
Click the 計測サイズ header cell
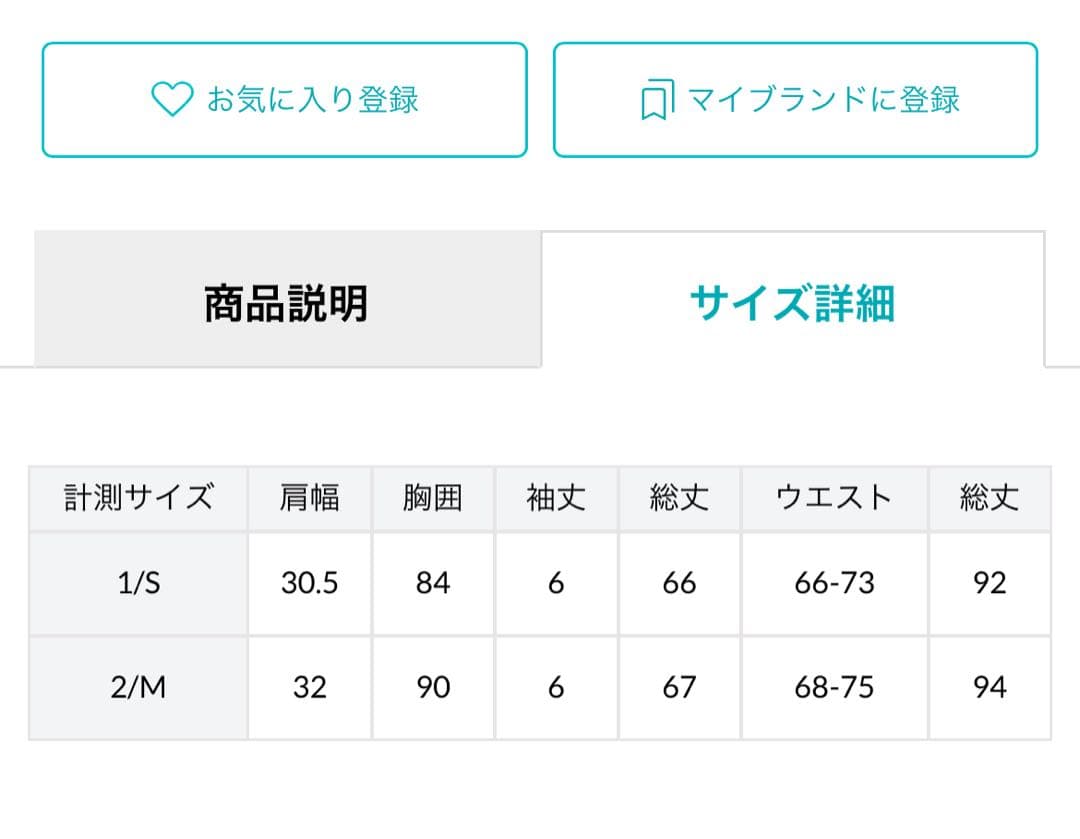pos(139,498)
